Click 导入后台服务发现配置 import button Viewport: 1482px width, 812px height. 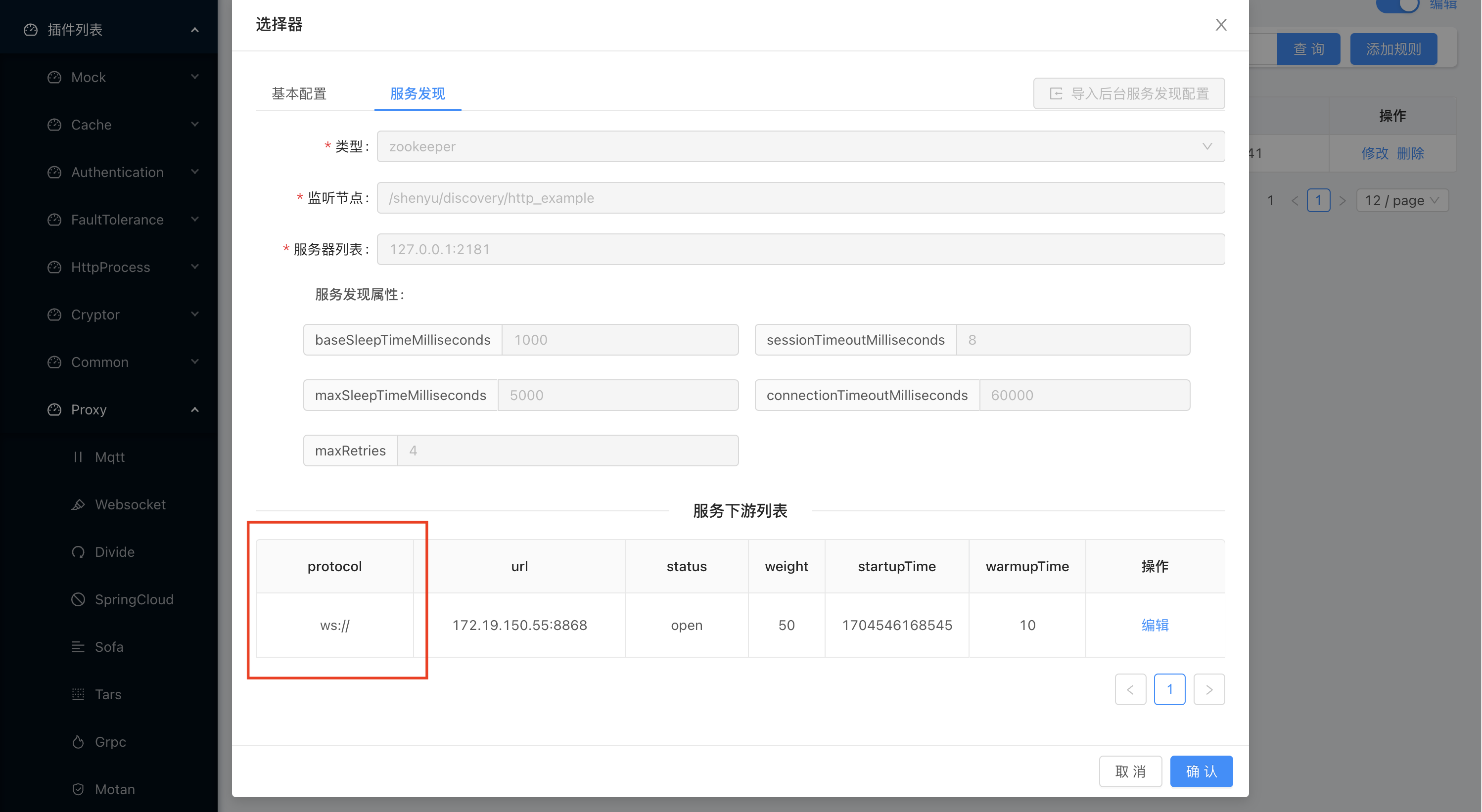tap(1129, 94)
